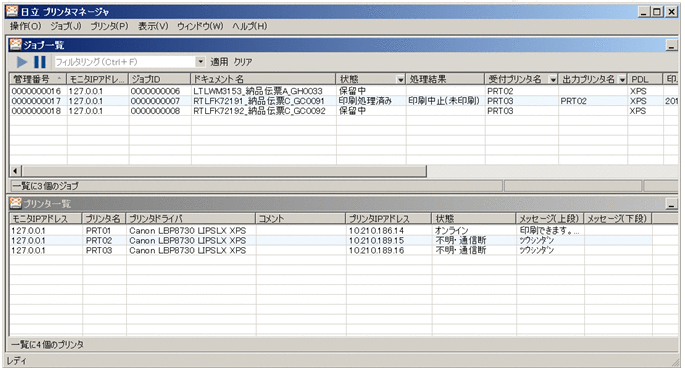Click the 適用 button

point(219,62)
